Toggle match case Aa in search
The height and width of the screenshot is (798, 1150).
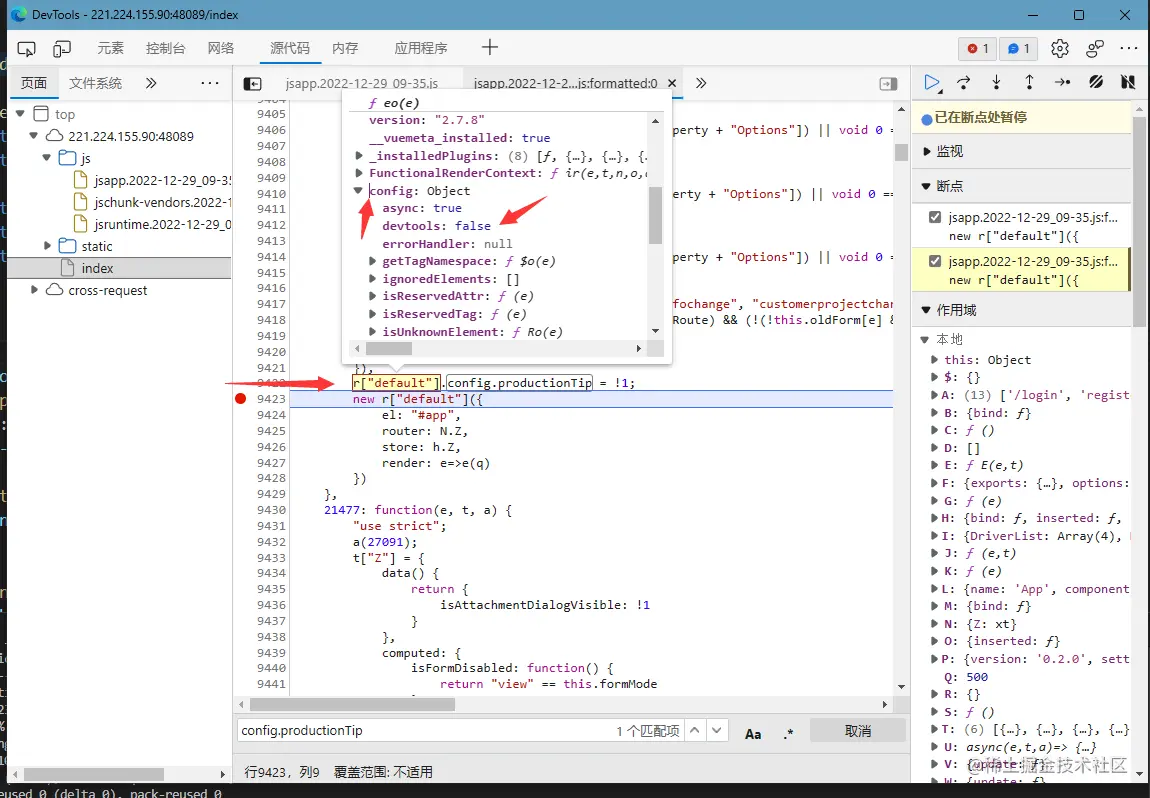click(x=753, y=733)
